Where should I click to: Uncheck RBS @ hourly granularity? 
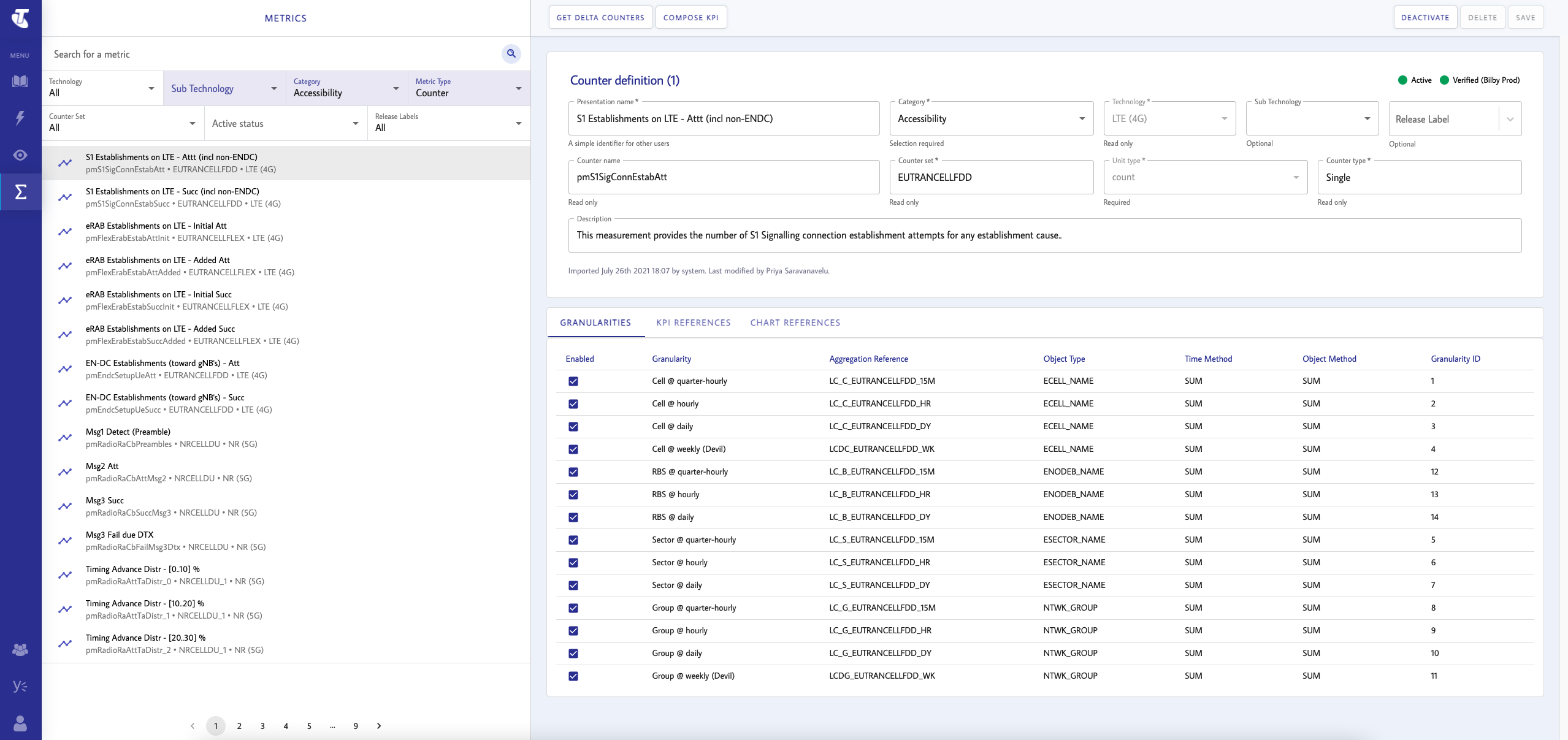click(x=573, y=495)
